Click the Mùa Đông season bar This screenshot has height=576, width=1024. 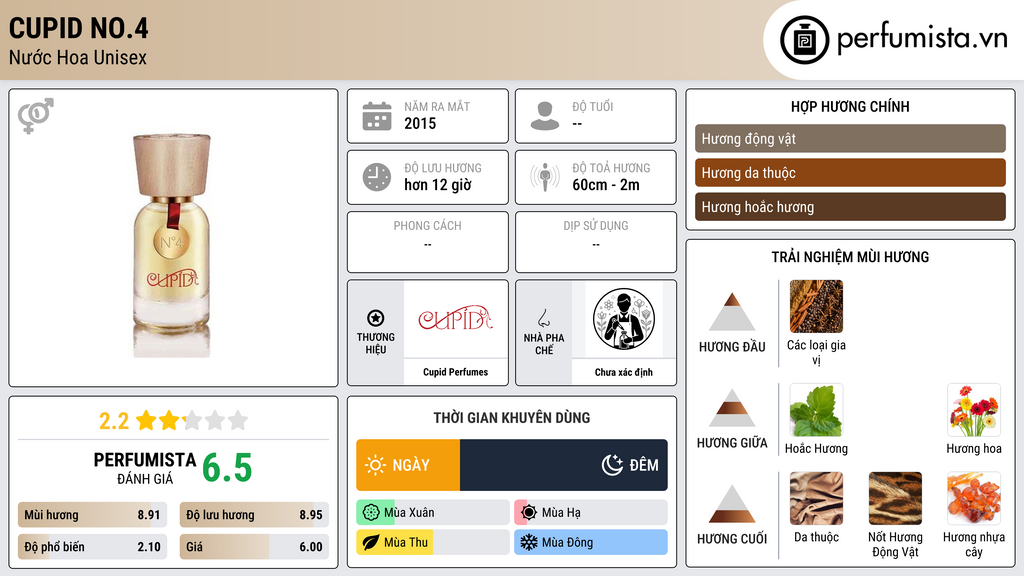pos(591,542)
